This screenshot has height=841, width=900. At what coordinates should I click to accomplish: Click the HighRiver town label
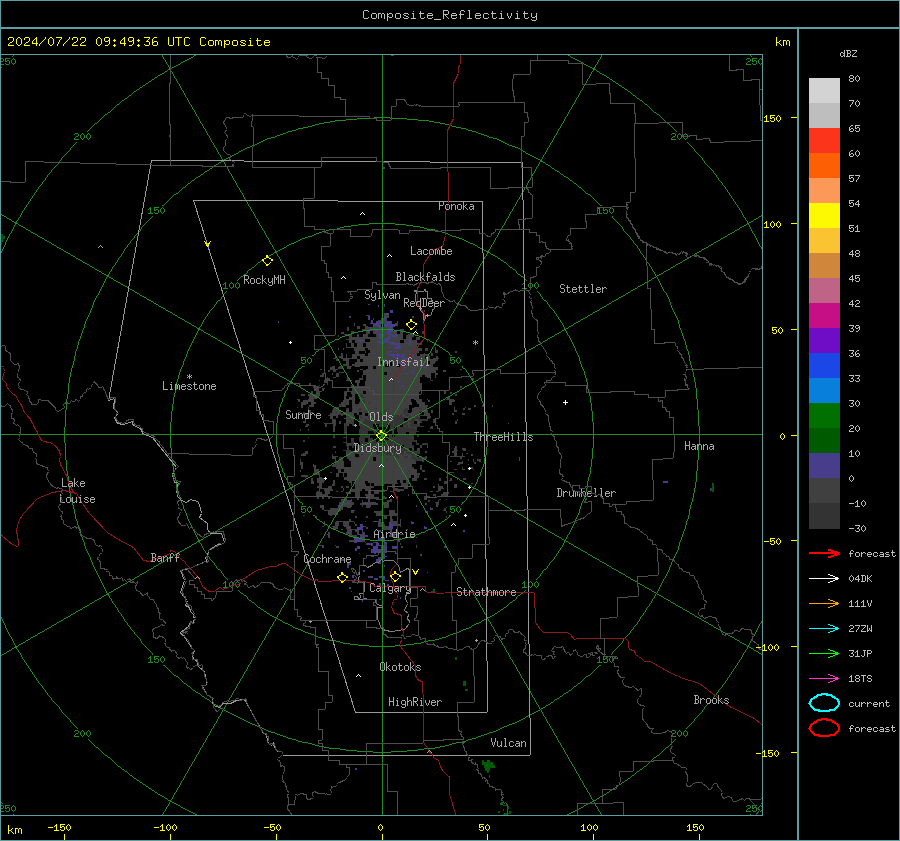click(x=415, y=702)
